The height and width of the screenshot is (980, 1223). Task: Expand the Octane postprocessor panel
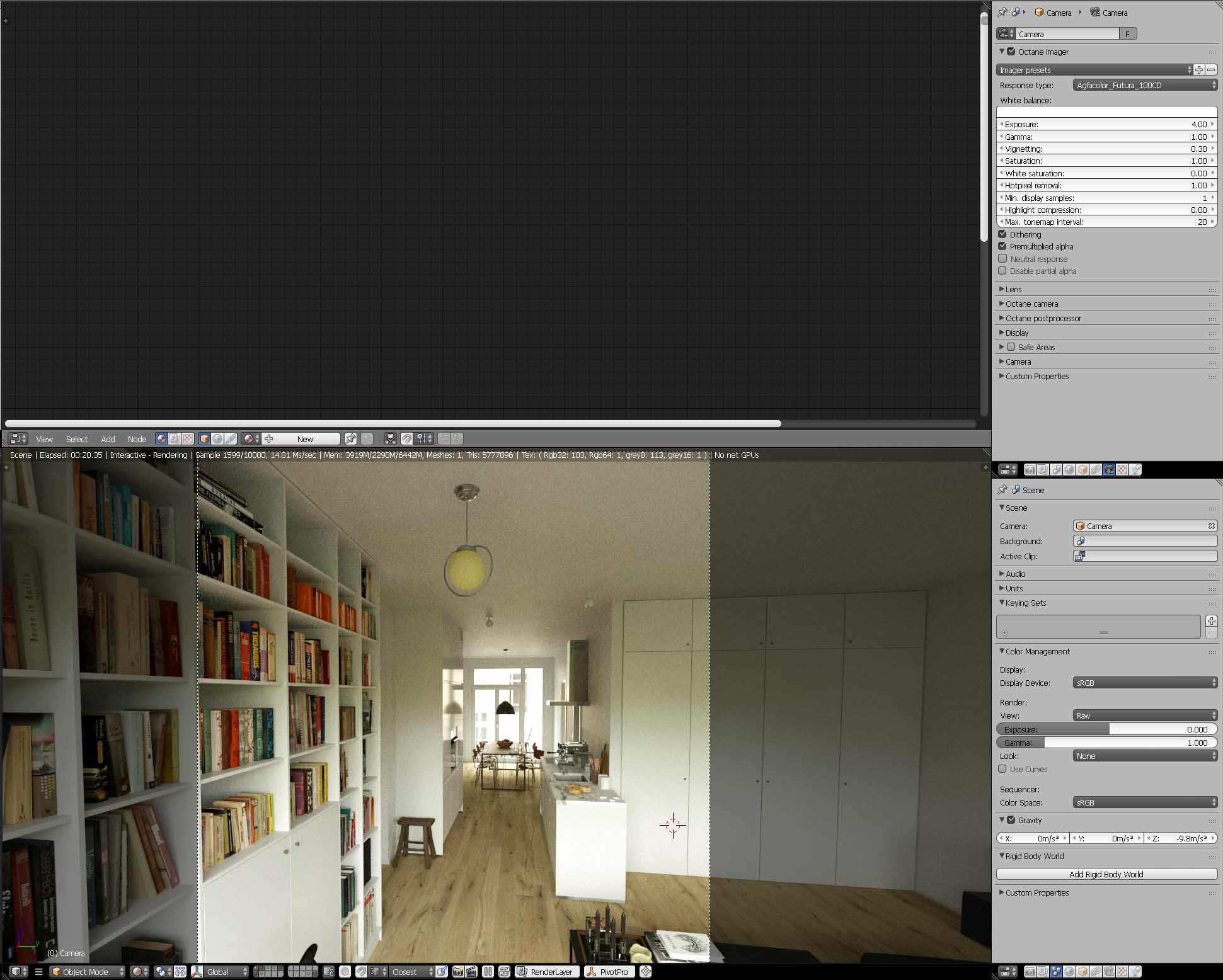(x=1043, y=319)
